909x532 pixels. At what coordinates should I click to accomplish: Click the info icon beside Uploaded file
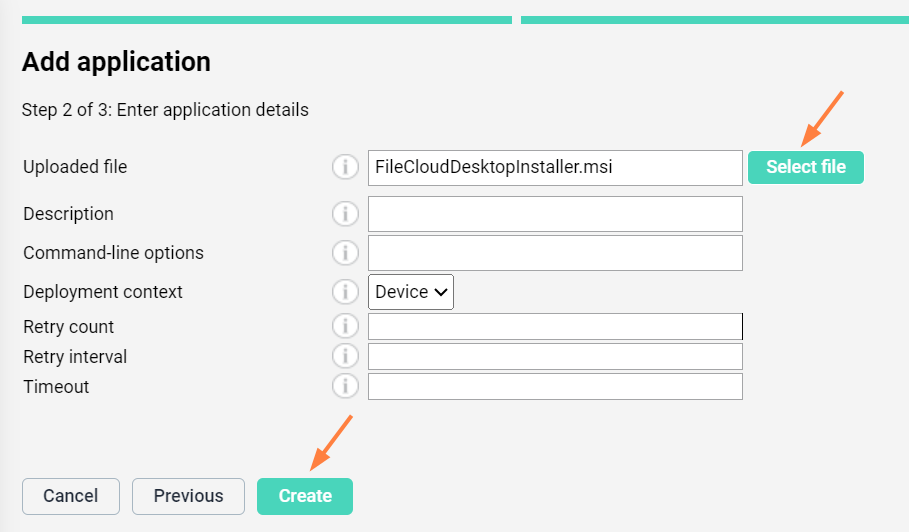(345, 167)
